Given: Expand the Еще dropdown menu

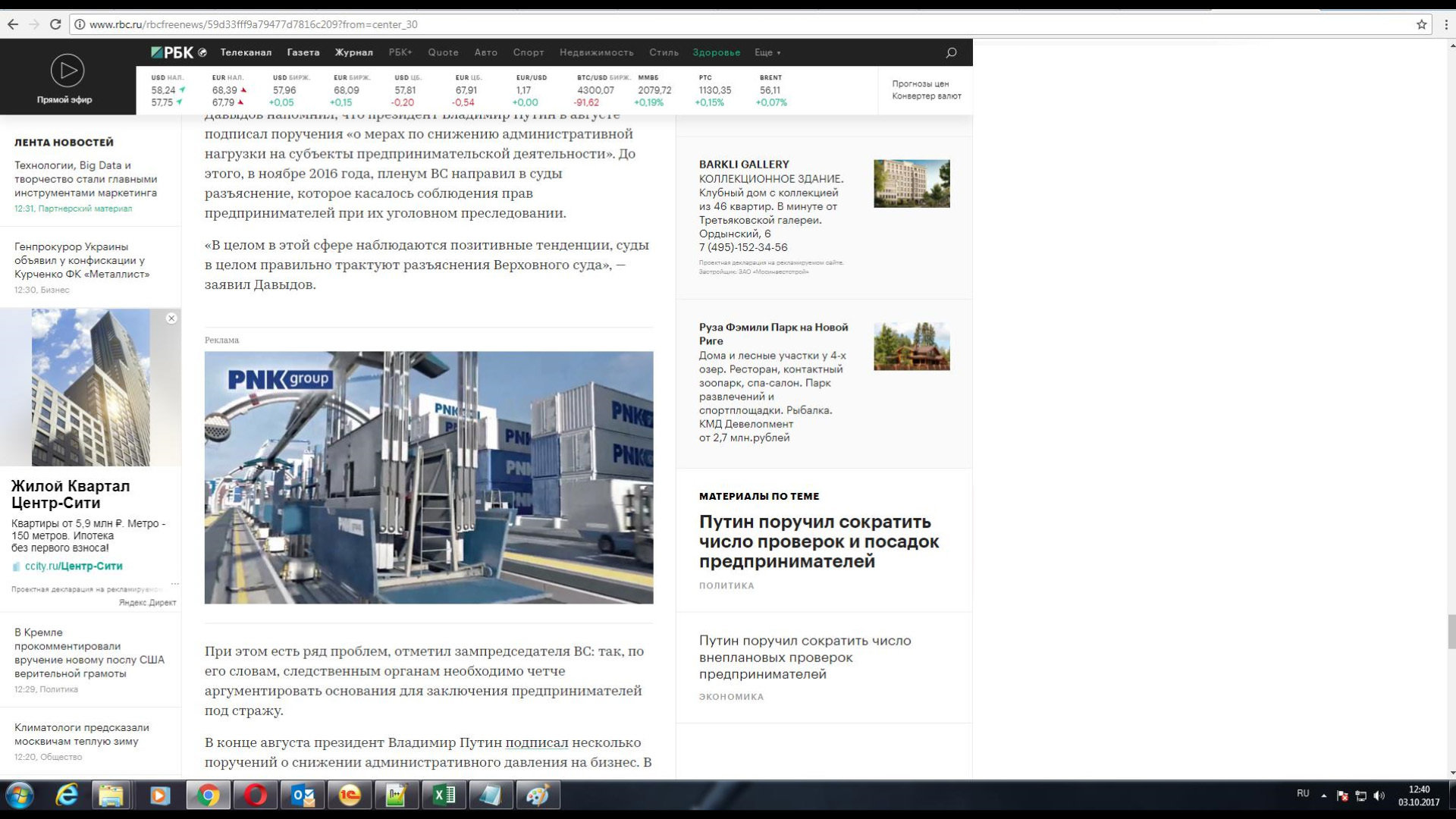Looking at the screenshot, I should click(767, 52).
